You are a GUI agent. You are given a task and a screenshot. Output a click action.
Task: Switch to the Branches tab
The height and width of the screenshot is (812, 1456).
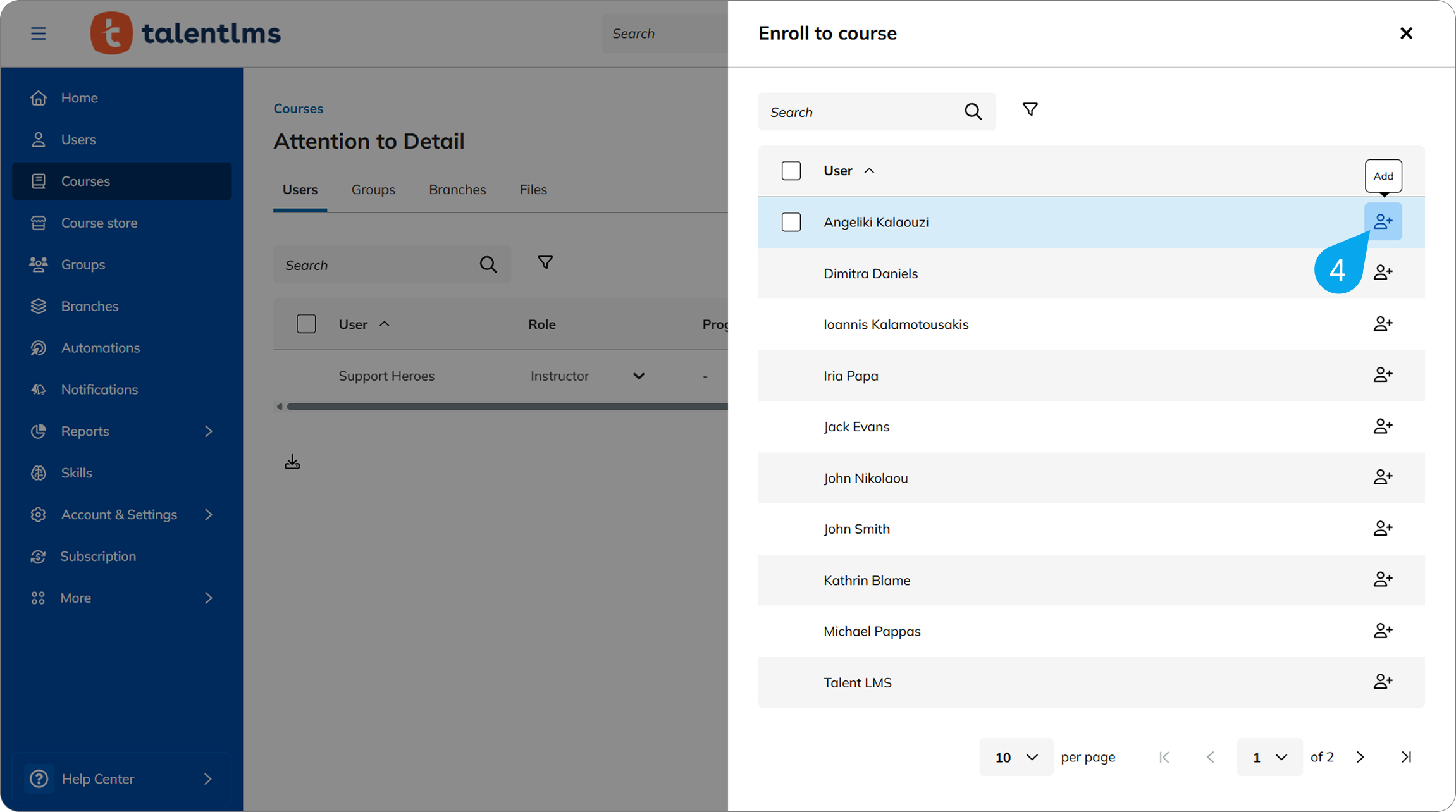tap(457, 189)
